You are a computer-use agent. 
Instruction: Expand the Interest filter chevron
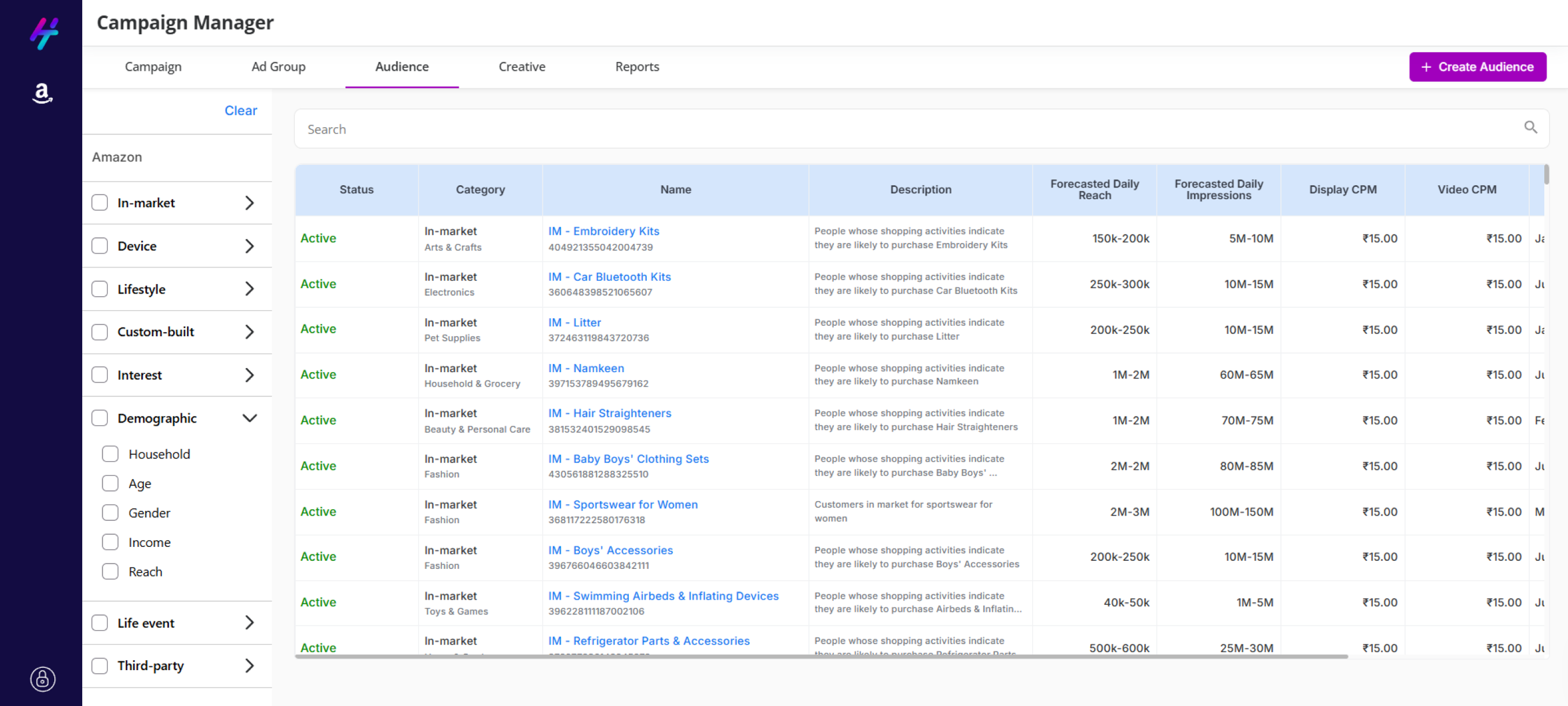point(249,374)
